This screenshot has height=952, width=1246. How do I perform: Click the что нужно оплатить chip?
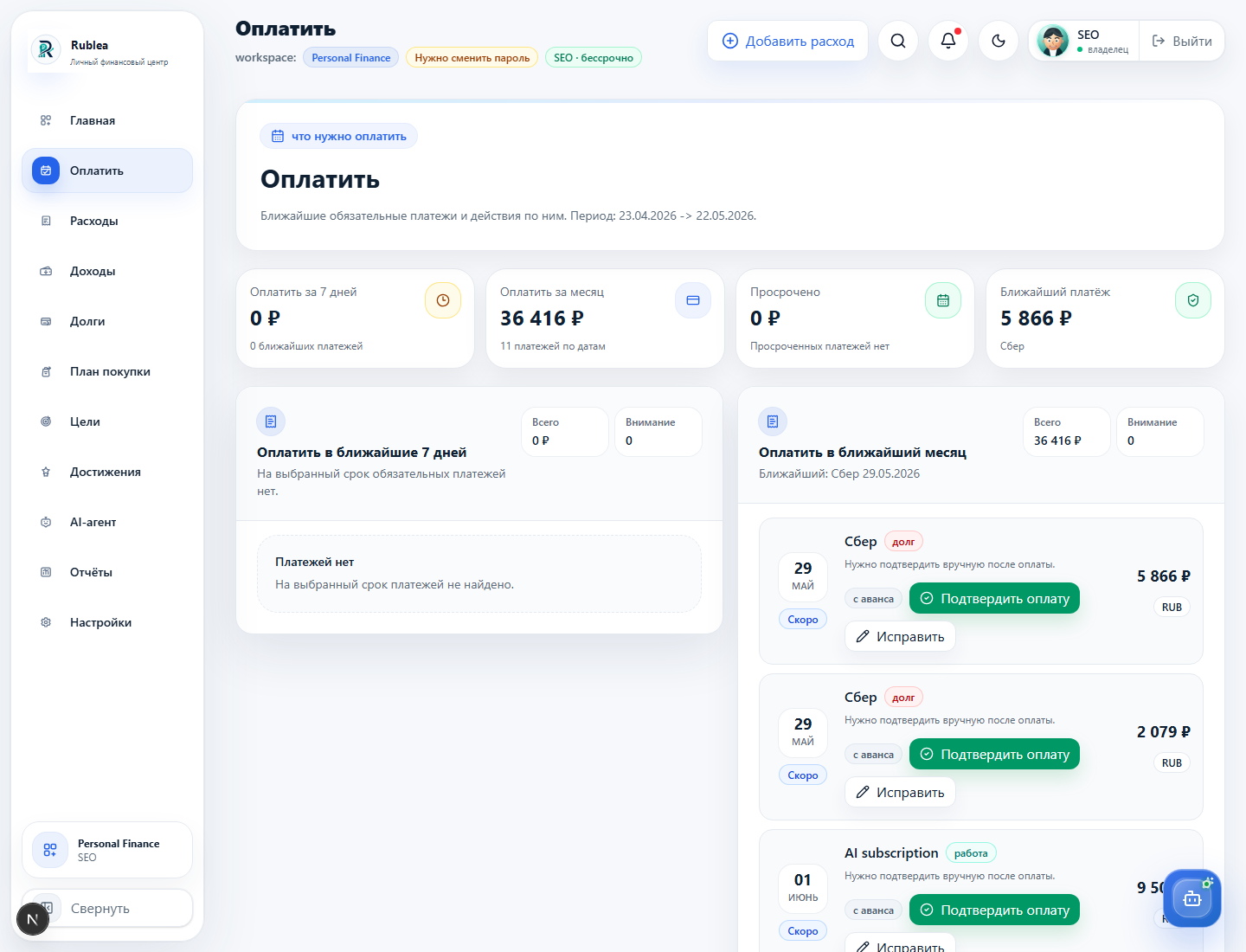[x=338, y=136]
